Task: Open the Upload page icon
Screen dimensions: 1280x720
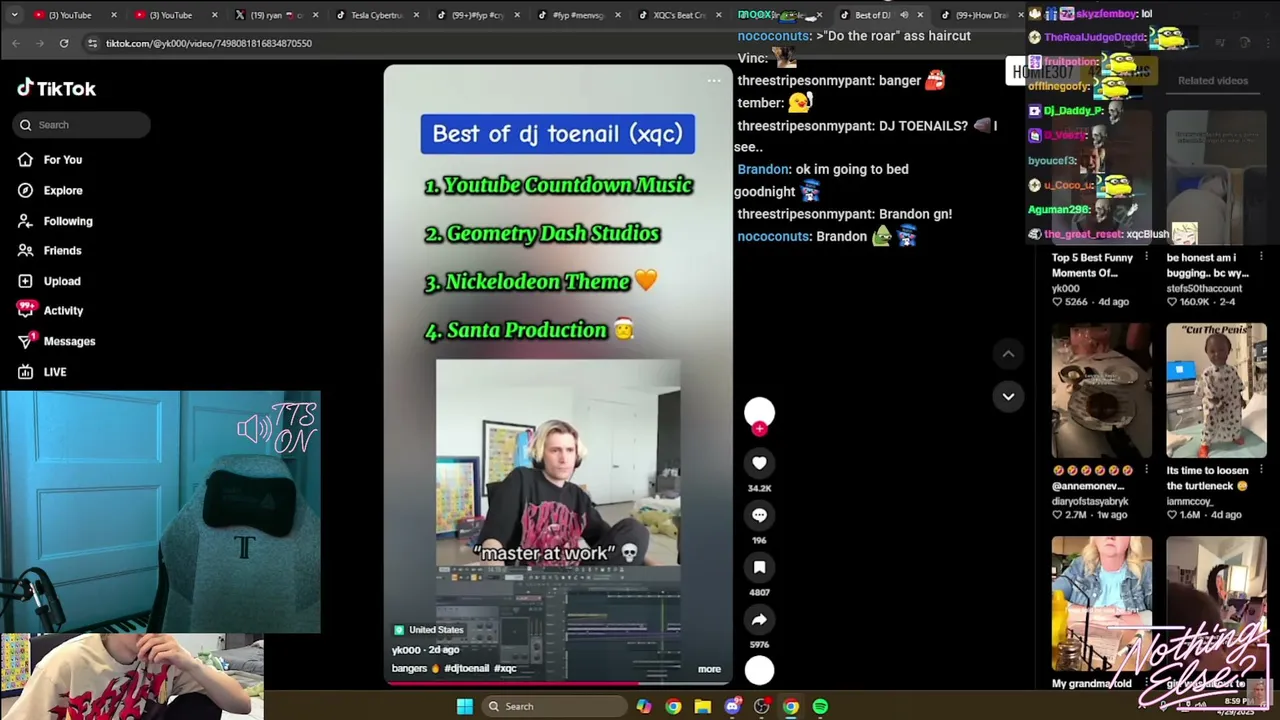Action: pyautogui.click(x=25, y=281)
